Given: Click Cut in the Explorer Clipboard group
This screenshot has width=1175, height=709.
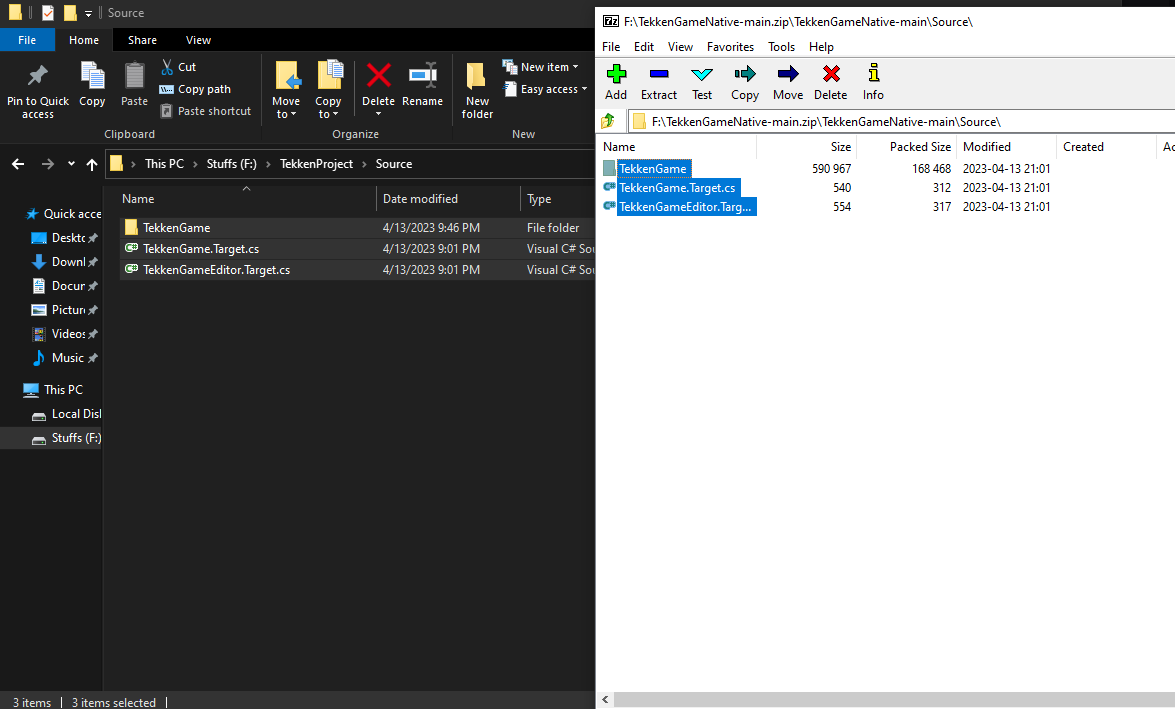Looking at the screenshot, I should pos(178,67).
